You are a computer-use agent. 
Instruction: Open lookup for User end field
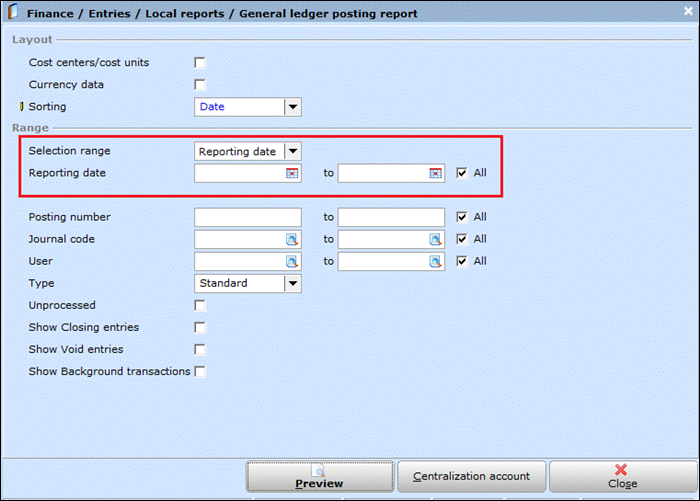(435, 262)
